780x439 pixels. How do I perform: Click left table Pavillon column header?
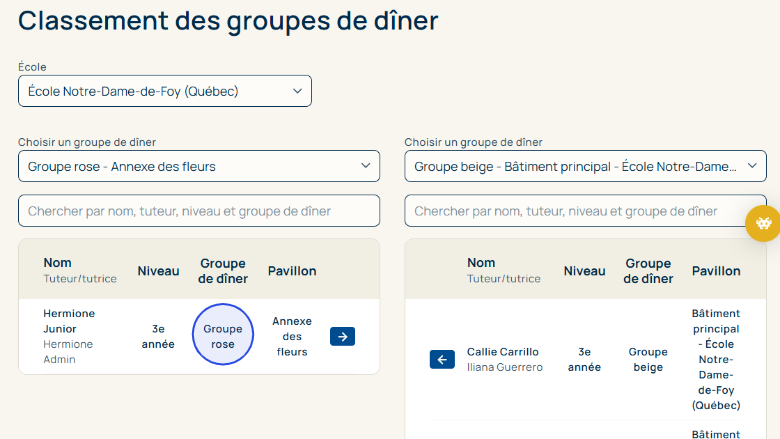click(292, 270)
